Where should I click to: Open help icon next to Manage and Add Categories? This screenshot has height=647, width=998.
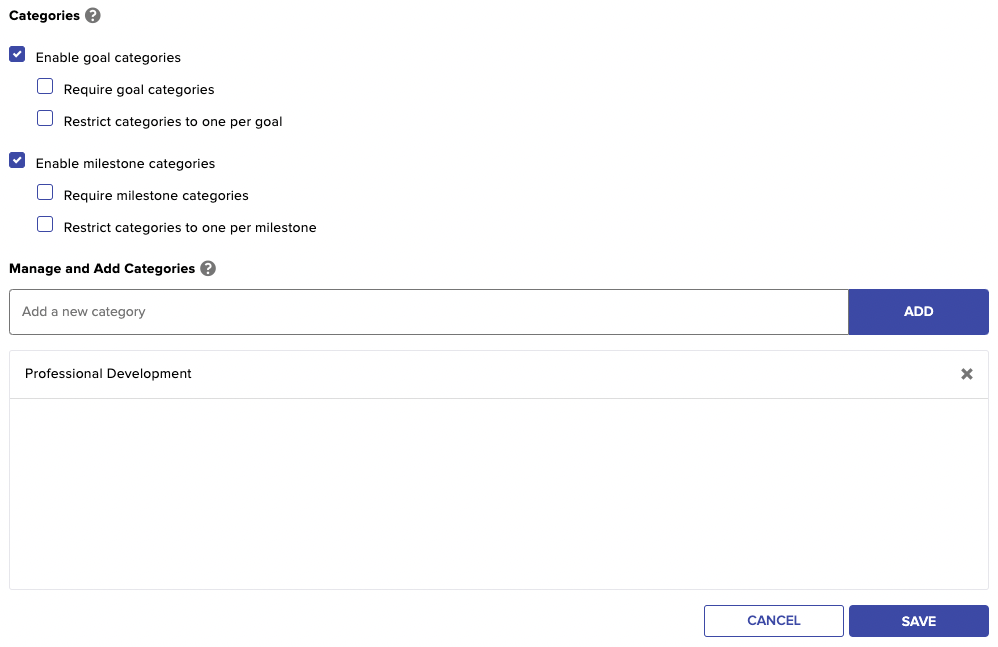(x=208, y=268)
